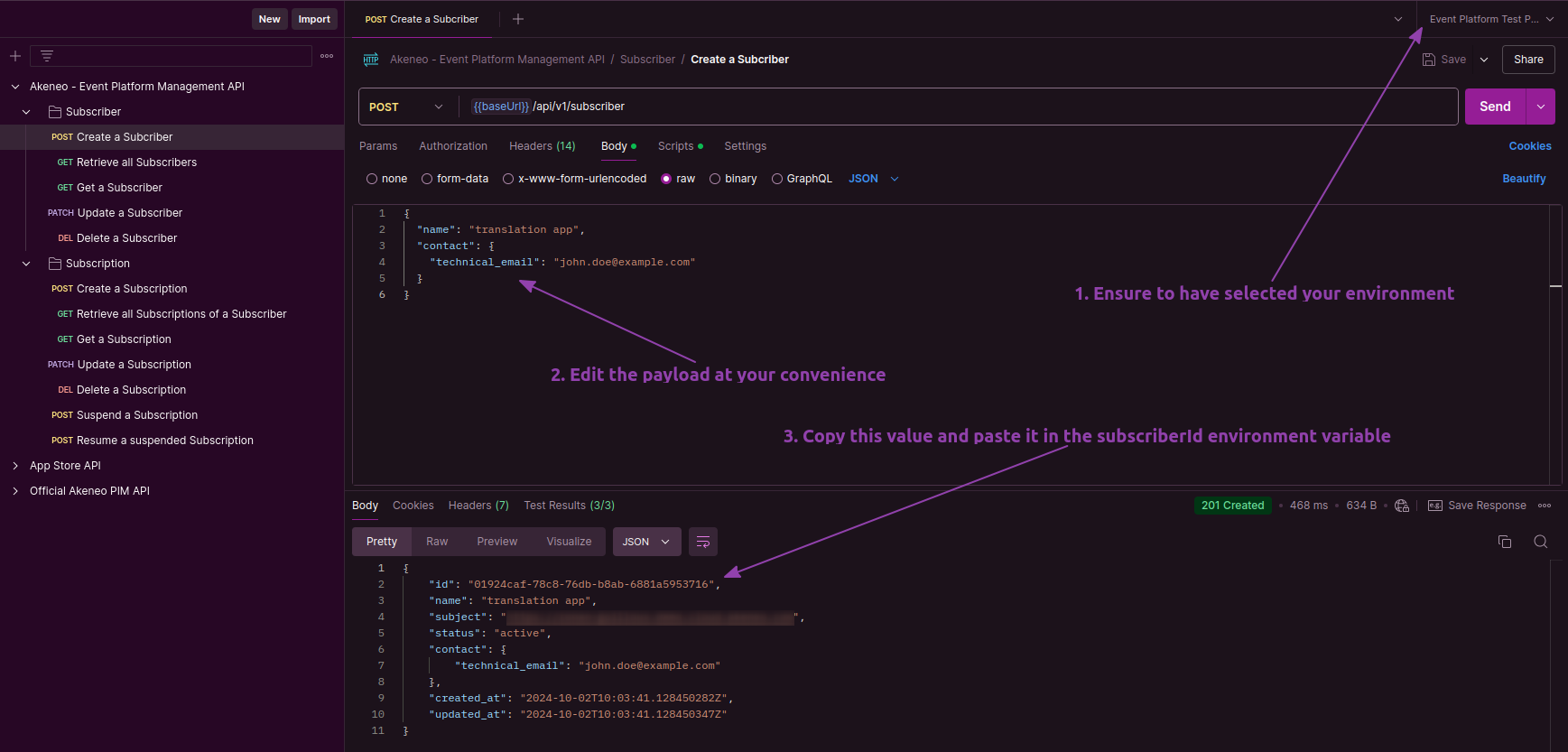Click the Save Response icon

click(1435, 506)
